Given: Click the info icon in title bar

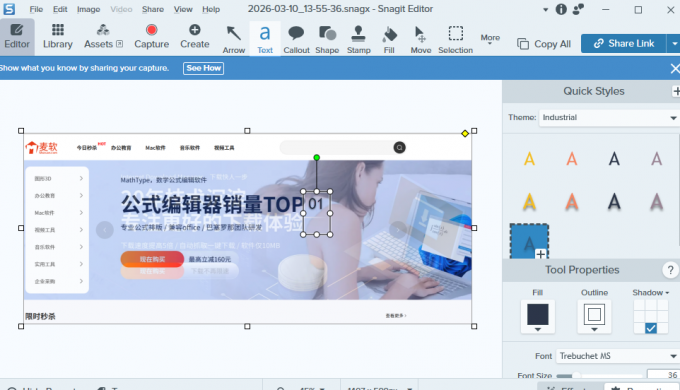Looking at the screenshot, I should click(x=561, y=9).
